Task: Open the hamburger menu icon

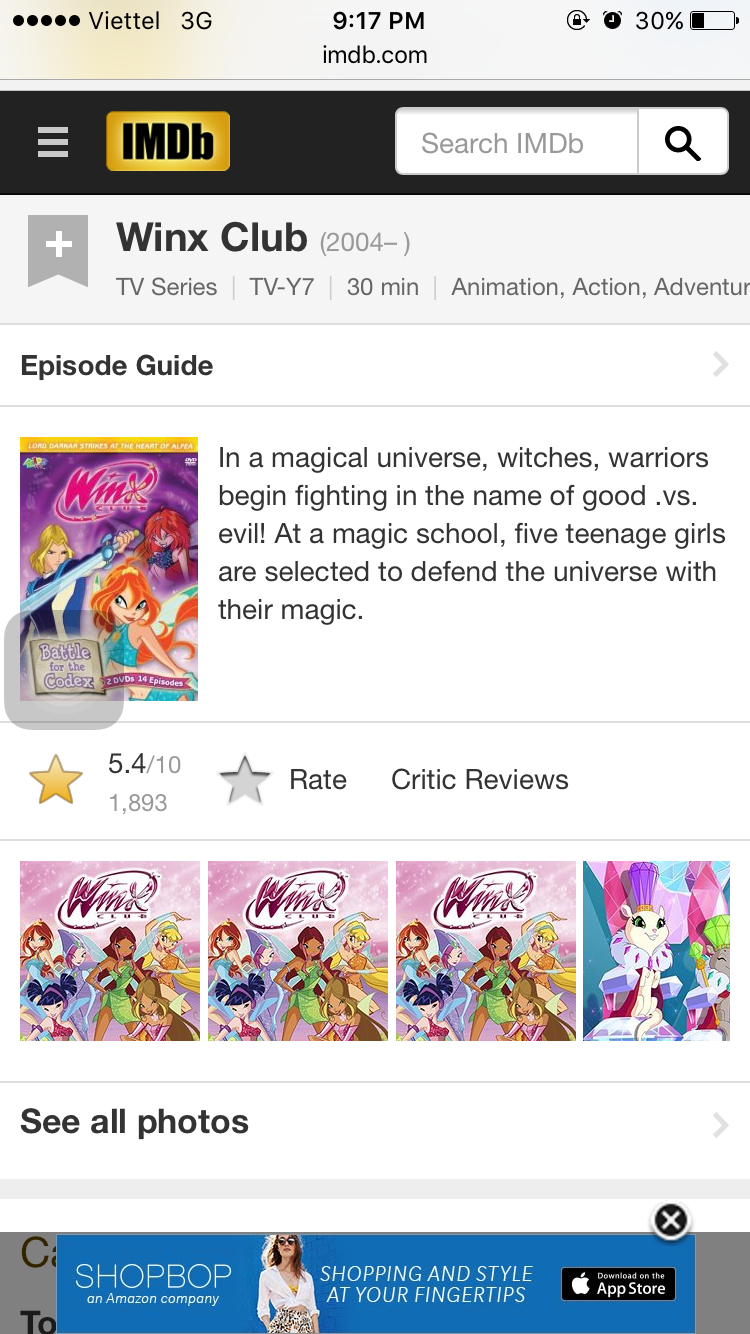Action: (53, 142)
